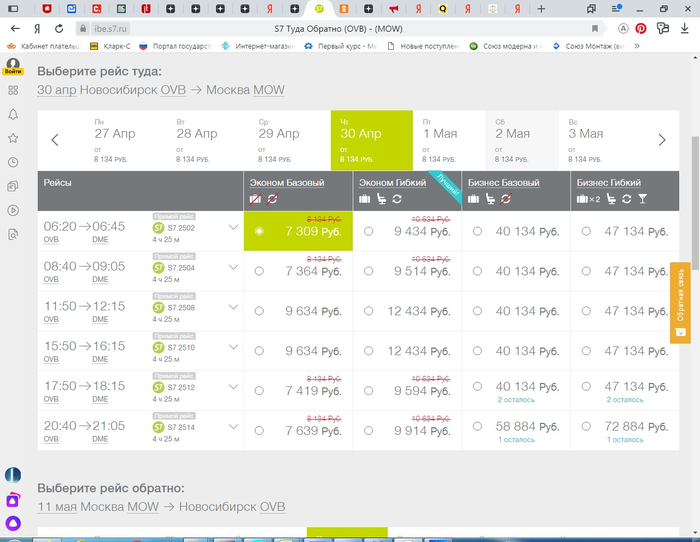Open notifications bell in browser sidebar
Image resolution: width=700 pixels, height=542 pixels.
click(13, 114)
